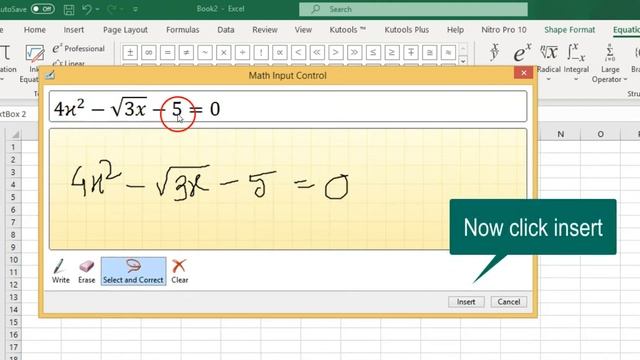Select the Erase tool

coord(87,271)
